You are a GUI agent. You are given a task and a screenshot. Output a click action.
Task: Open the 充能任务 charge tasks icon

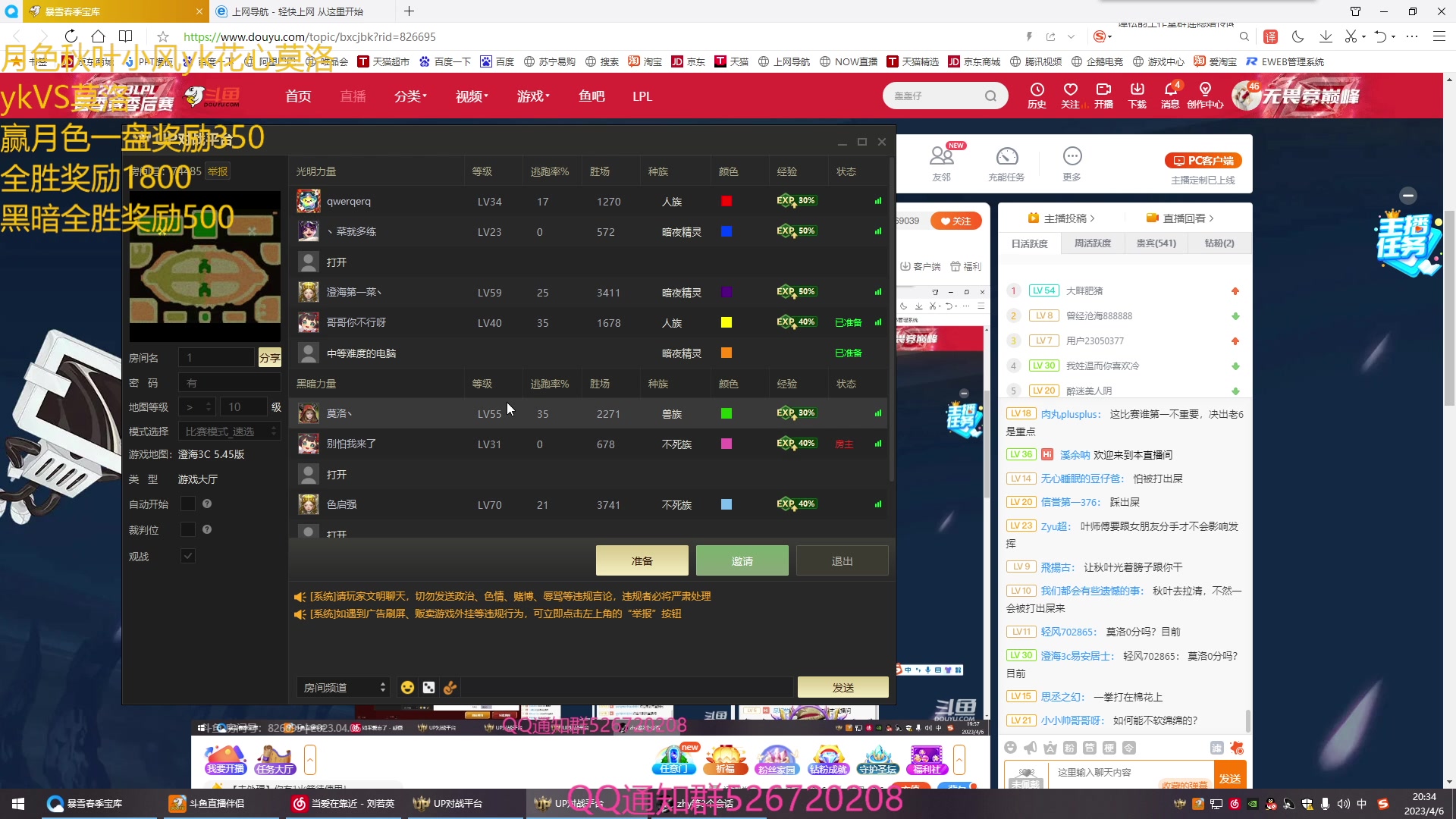[x=1006, y=163]
